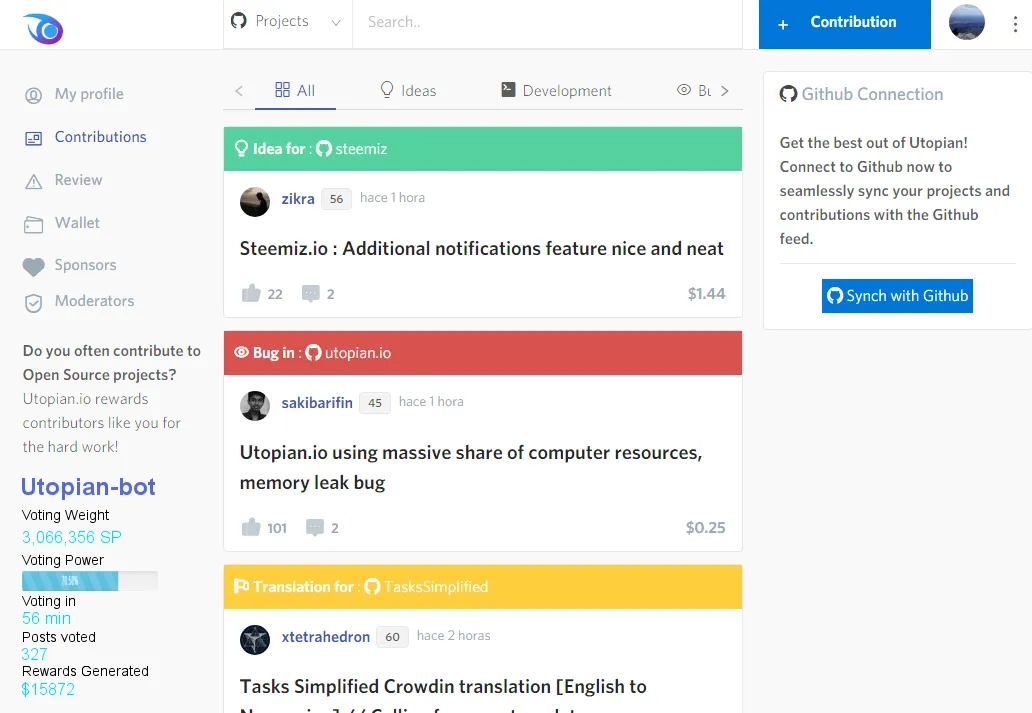1032x713 pixels.
Task: Click the 3,066,356 SP voting weight value
Action: point(72,537)
